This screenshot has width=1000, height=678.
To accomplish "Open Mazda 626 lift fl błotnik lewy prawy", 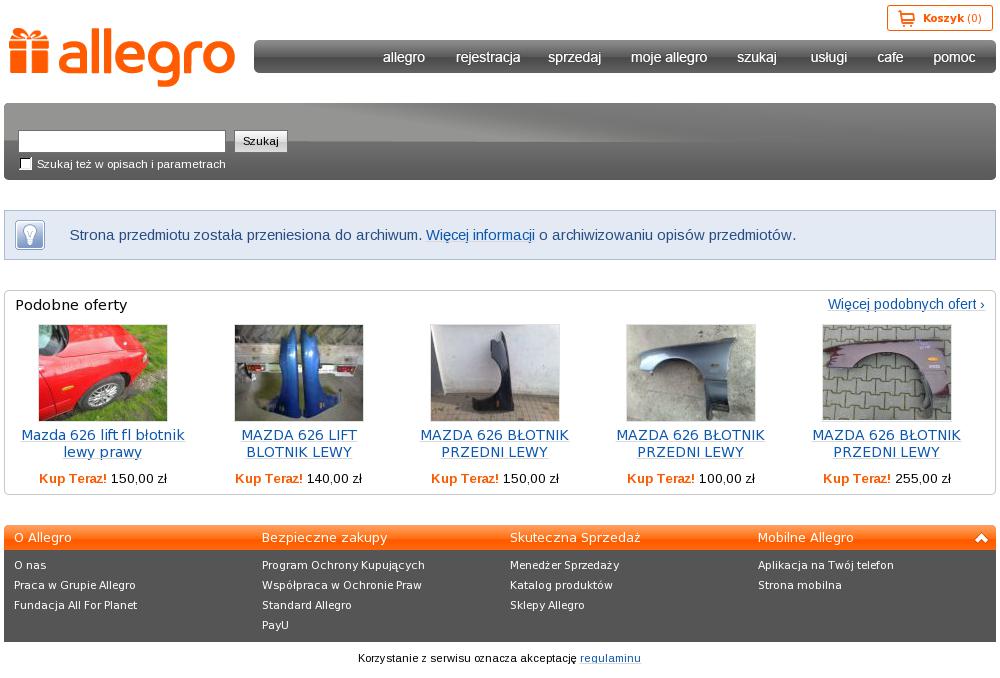I will tap(103, 443).
